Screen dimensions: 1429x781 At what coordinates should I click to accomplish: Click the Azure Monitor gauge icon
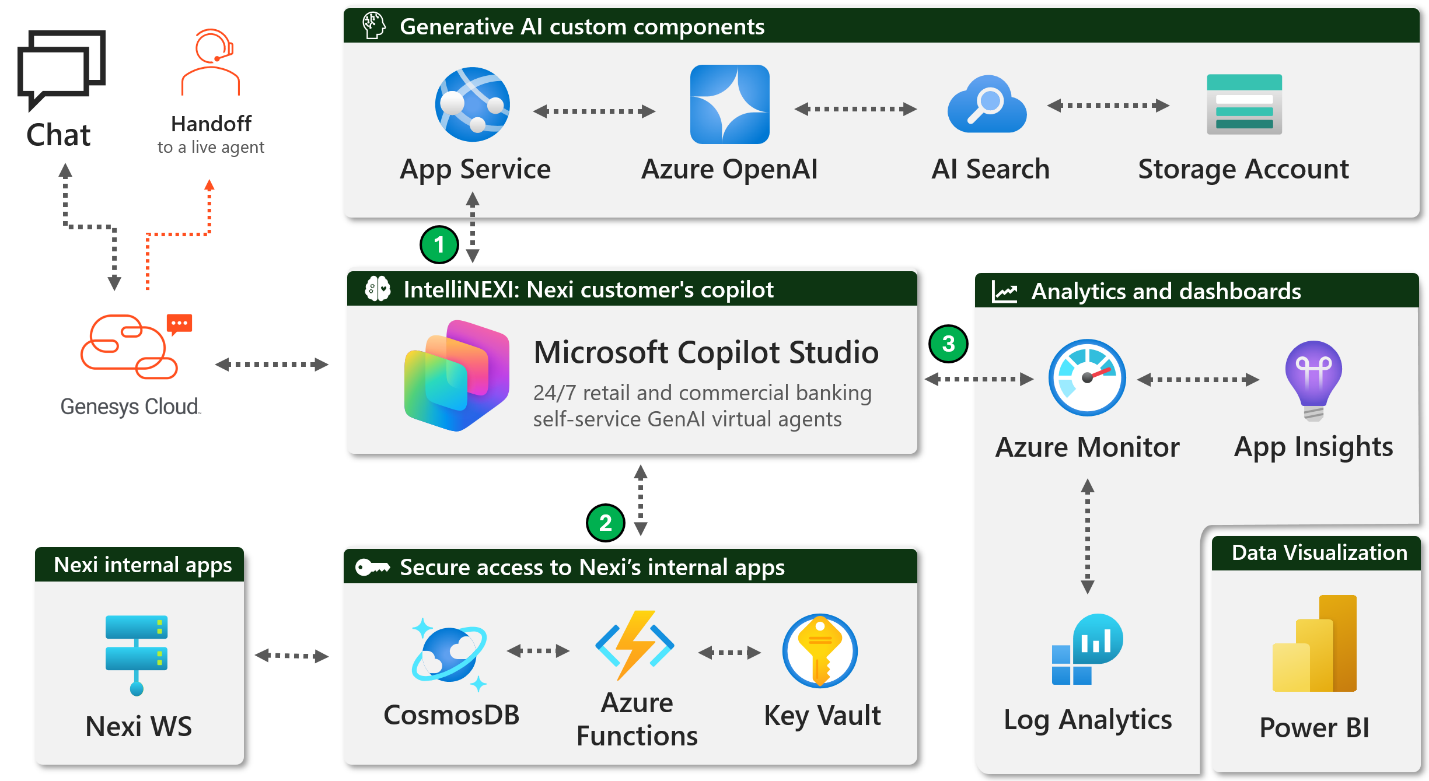coord(1087,380)
